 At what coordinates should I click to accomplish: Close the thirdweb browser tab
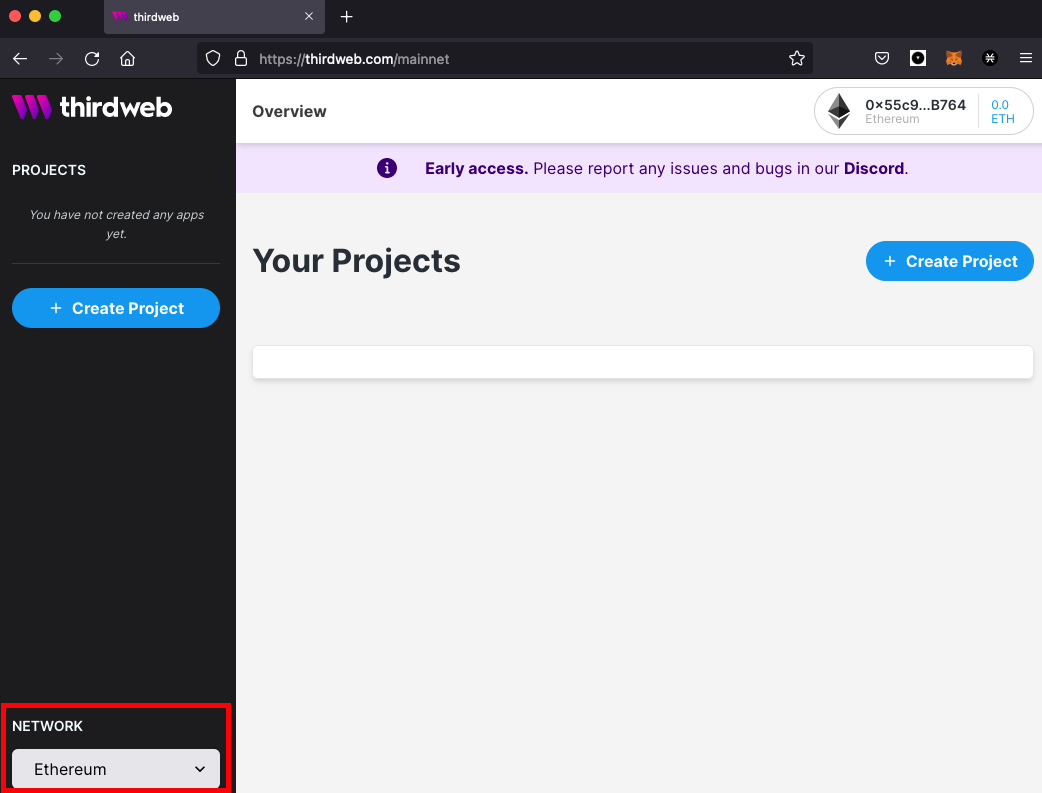(309, 16)
